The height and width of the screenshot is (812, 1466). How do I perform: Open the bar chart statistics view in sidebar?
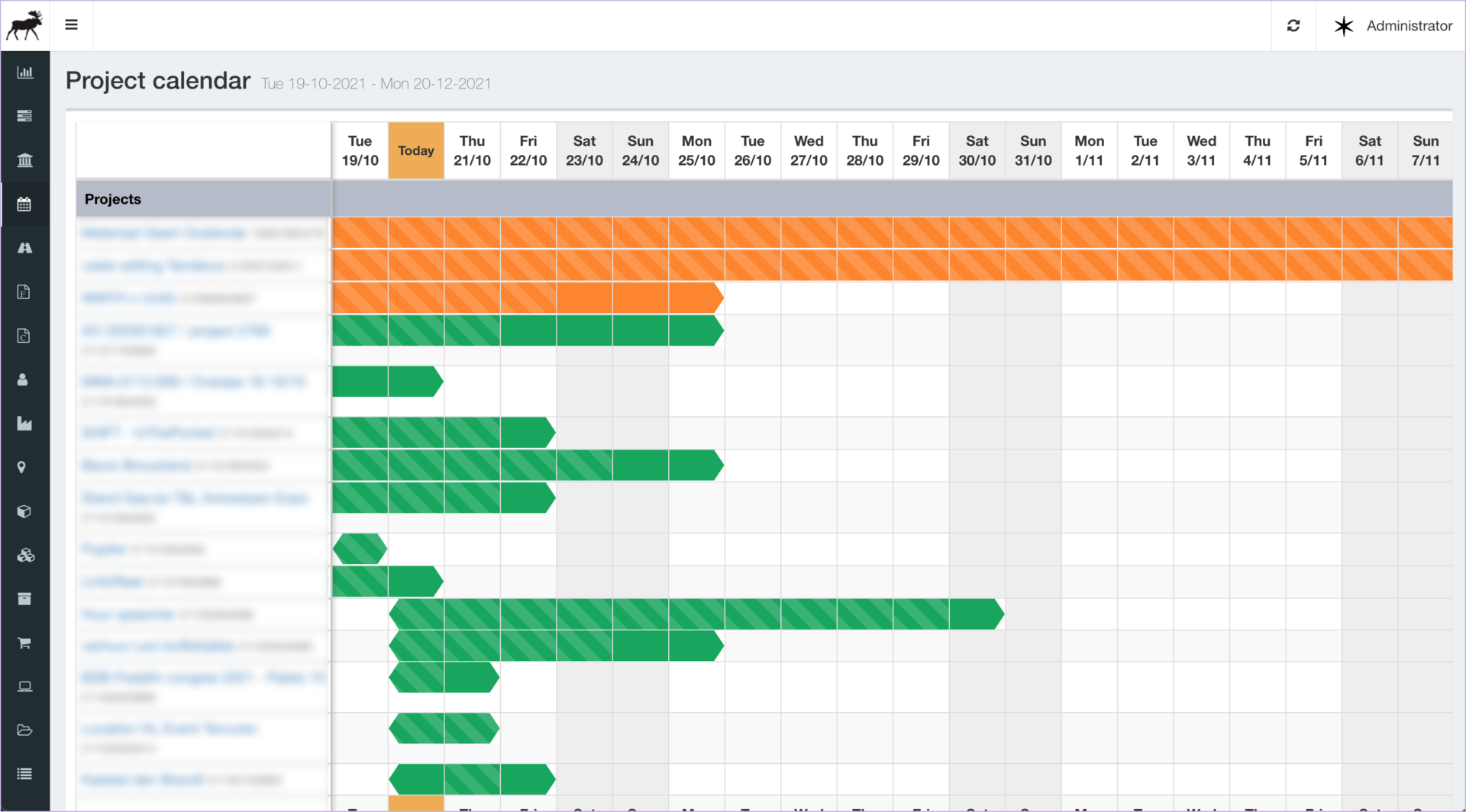pos(25,72)
